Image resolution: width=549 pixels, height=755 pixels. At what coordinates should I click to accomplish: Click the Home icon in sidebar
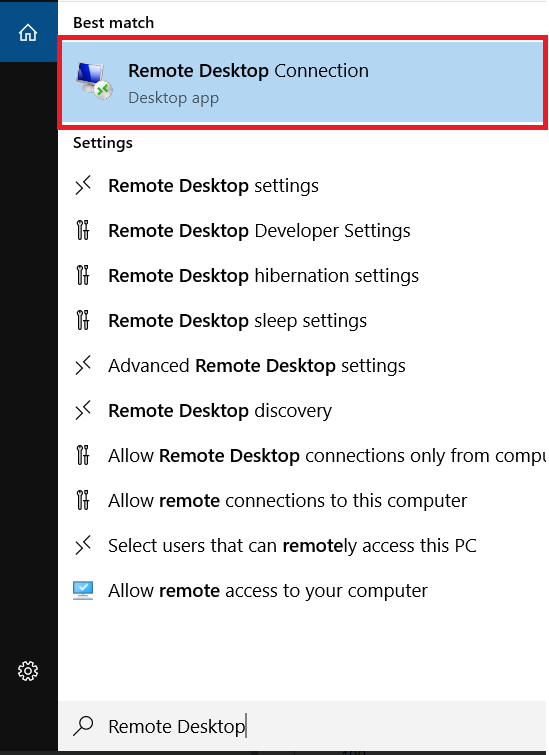pos(28,33)
